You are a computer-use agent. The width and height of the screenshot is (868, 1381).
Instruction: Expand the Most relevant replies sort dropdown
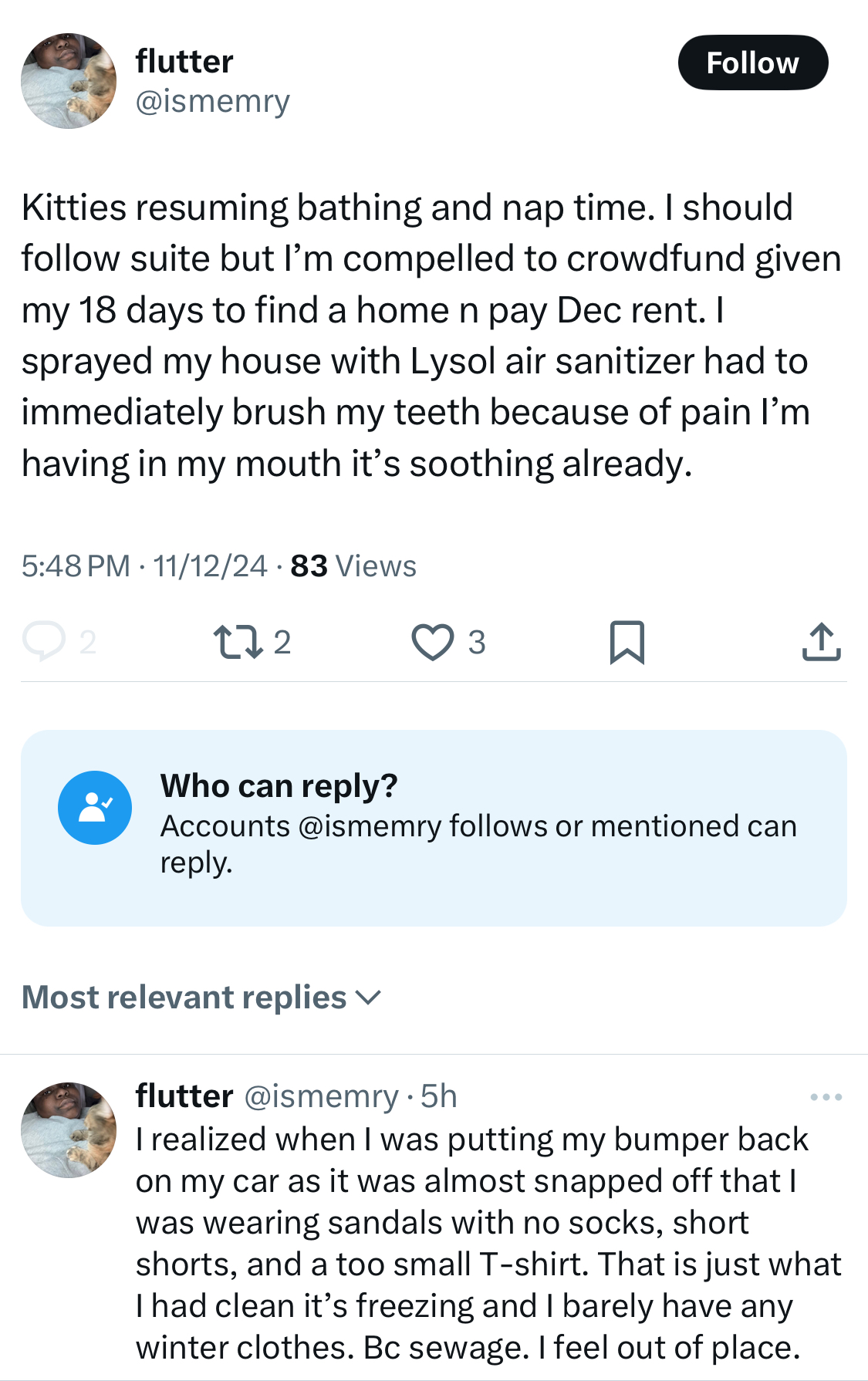(201, 997)
